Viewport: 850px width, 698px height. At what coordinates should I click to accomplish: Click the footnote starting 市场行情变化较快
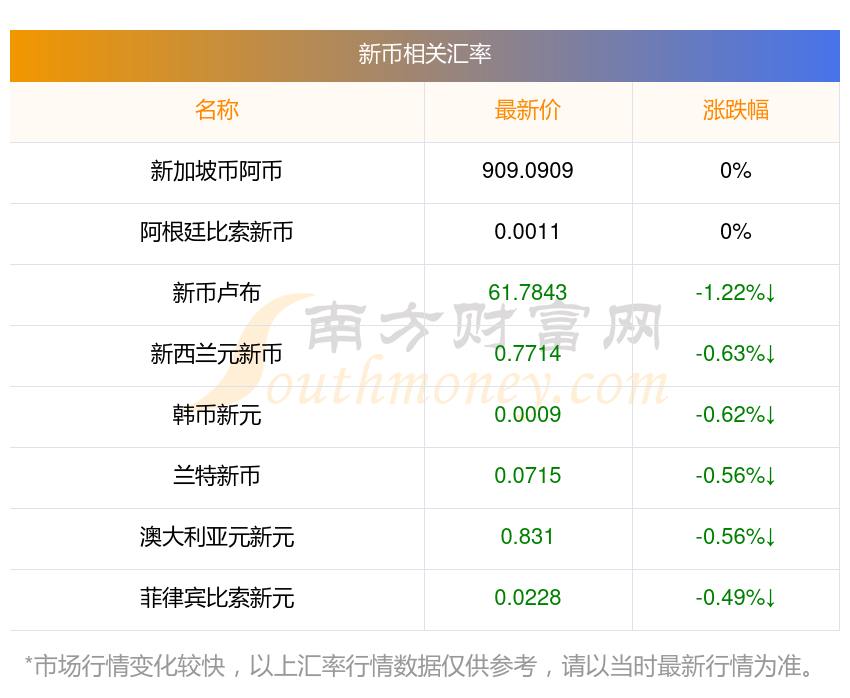pos(418,666)
